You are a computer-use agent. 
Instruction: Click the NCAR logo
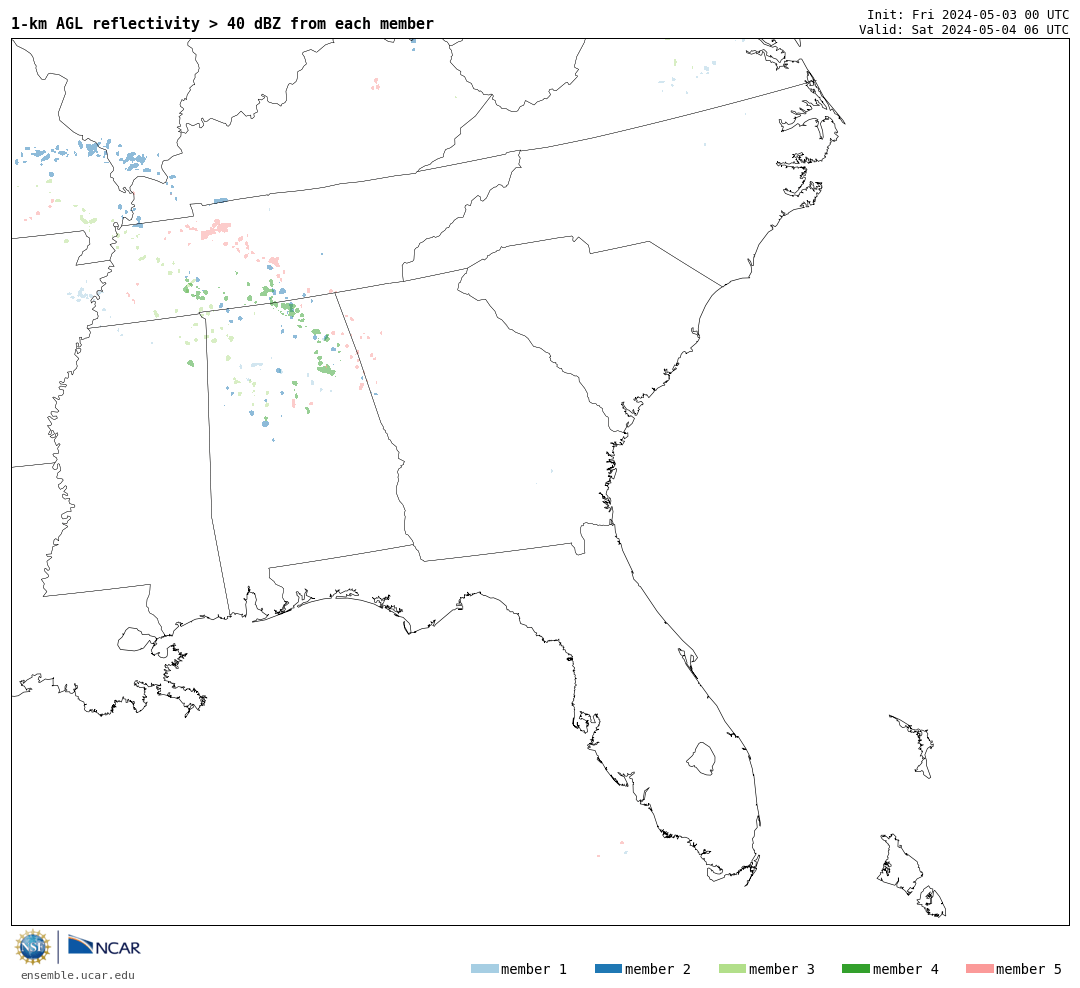click(105, 946)
